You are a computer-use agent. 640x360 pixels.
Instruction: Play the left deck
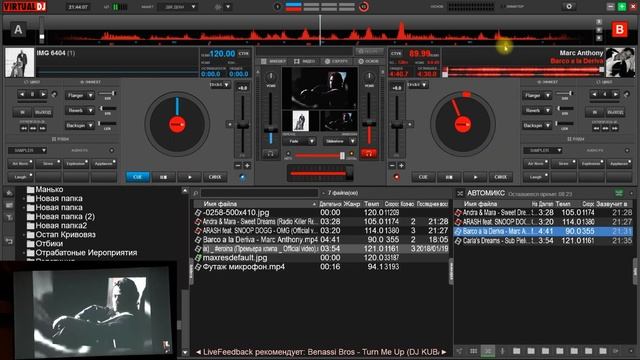tap(189, 177)
